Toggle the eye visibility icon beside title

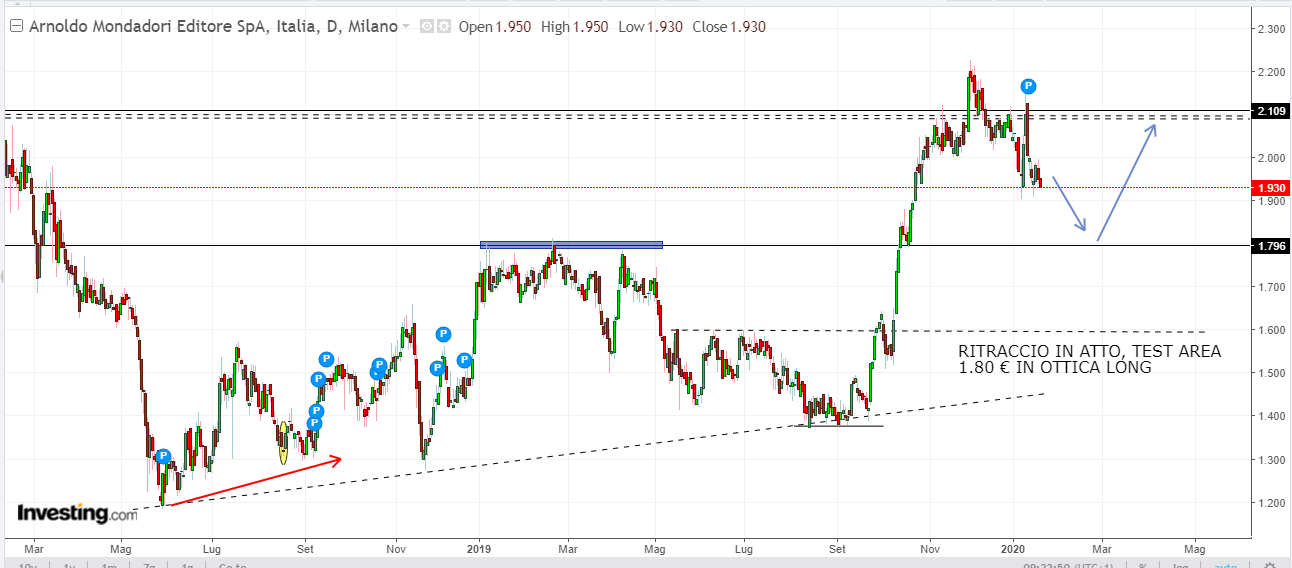pos(427,27)
